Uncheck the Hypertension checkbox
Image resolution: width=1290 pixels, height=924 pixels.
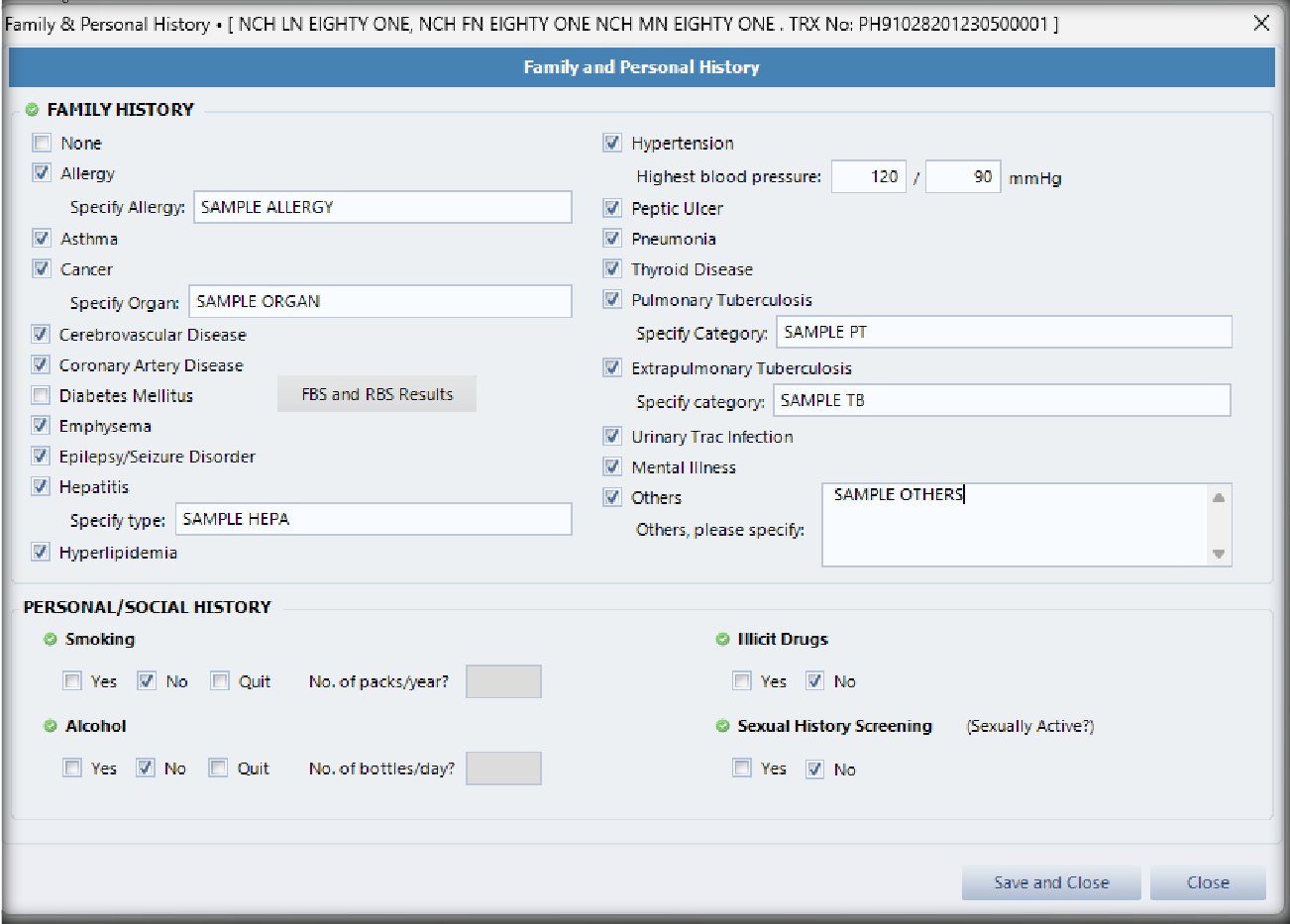pos(612,144)
